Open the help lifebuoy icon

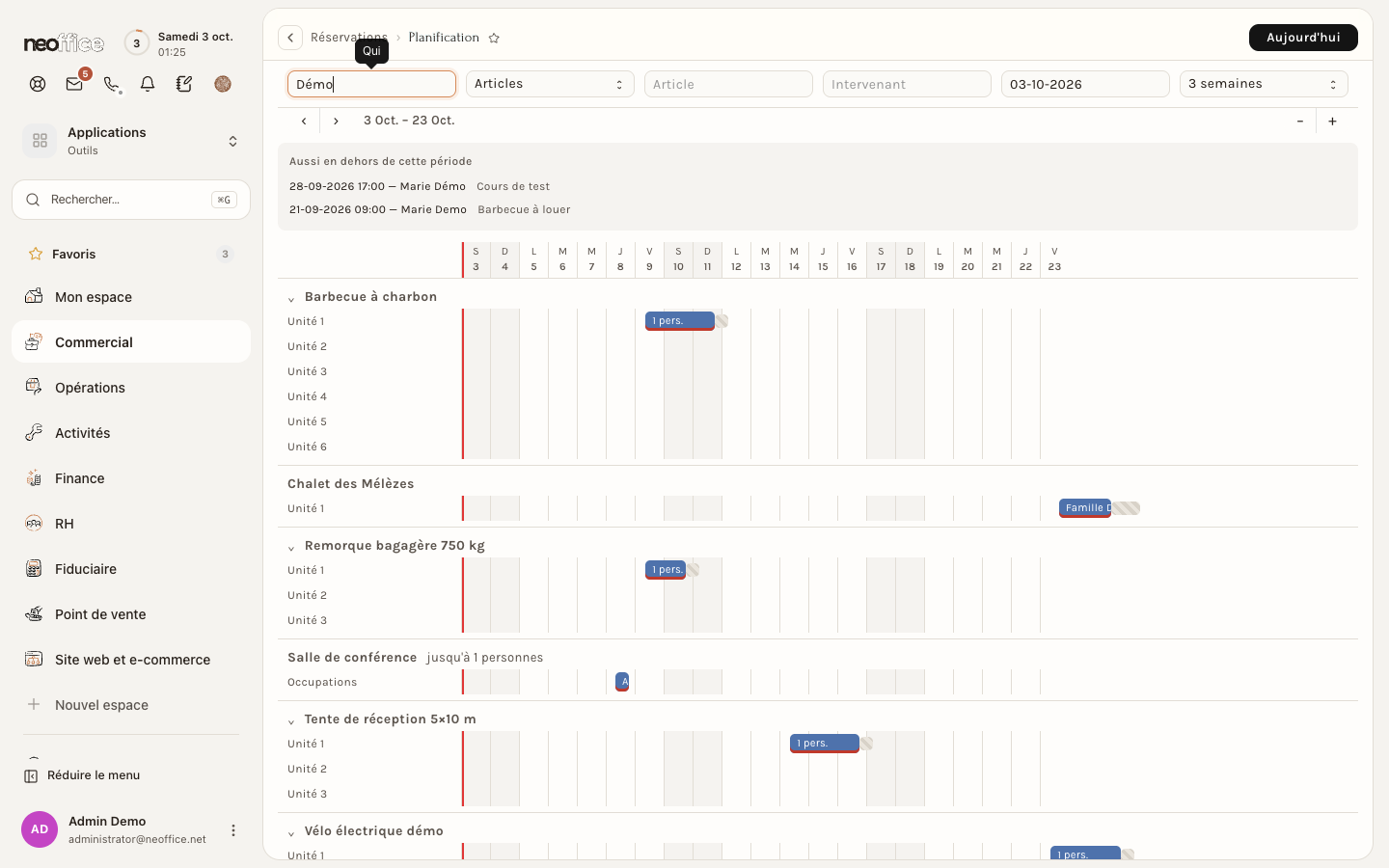click(38, 84)
